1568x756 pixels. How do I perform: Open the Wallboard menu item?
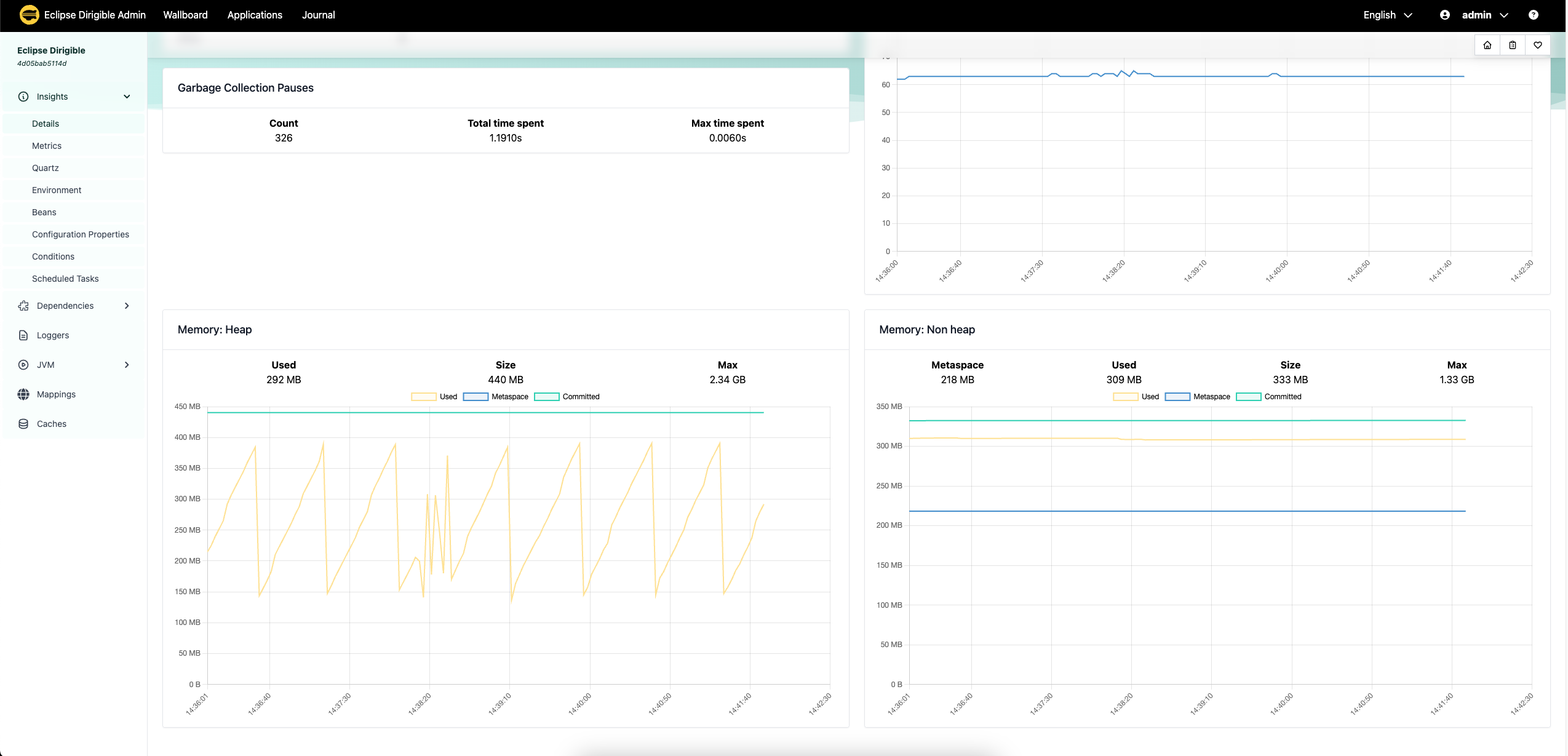185,15
